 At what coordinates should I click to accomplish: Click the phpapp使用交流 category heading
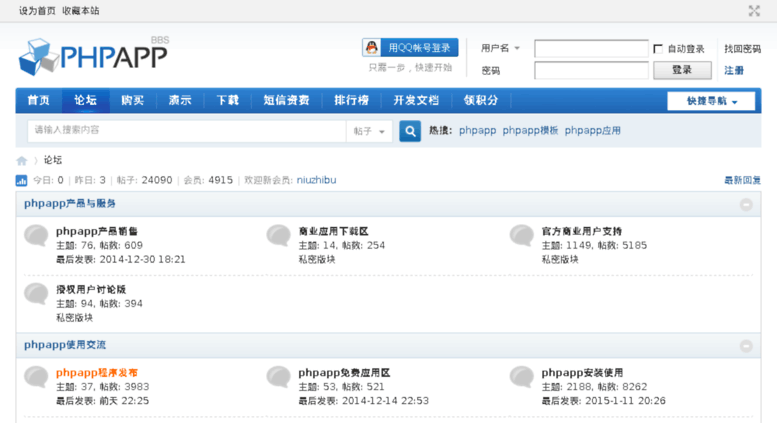click(65, 345)
